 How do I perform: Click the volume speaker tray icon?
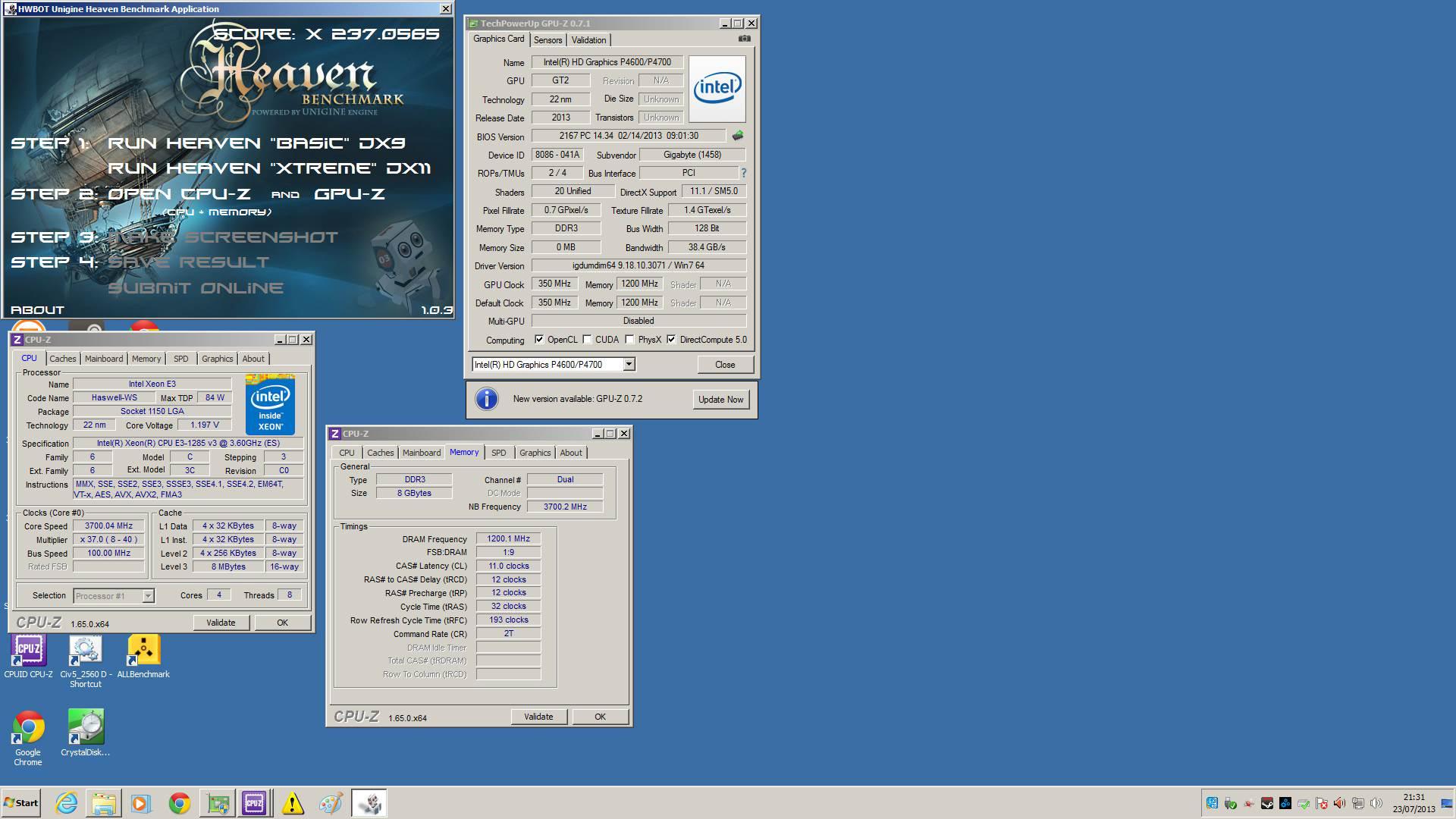coord(1376,803)
